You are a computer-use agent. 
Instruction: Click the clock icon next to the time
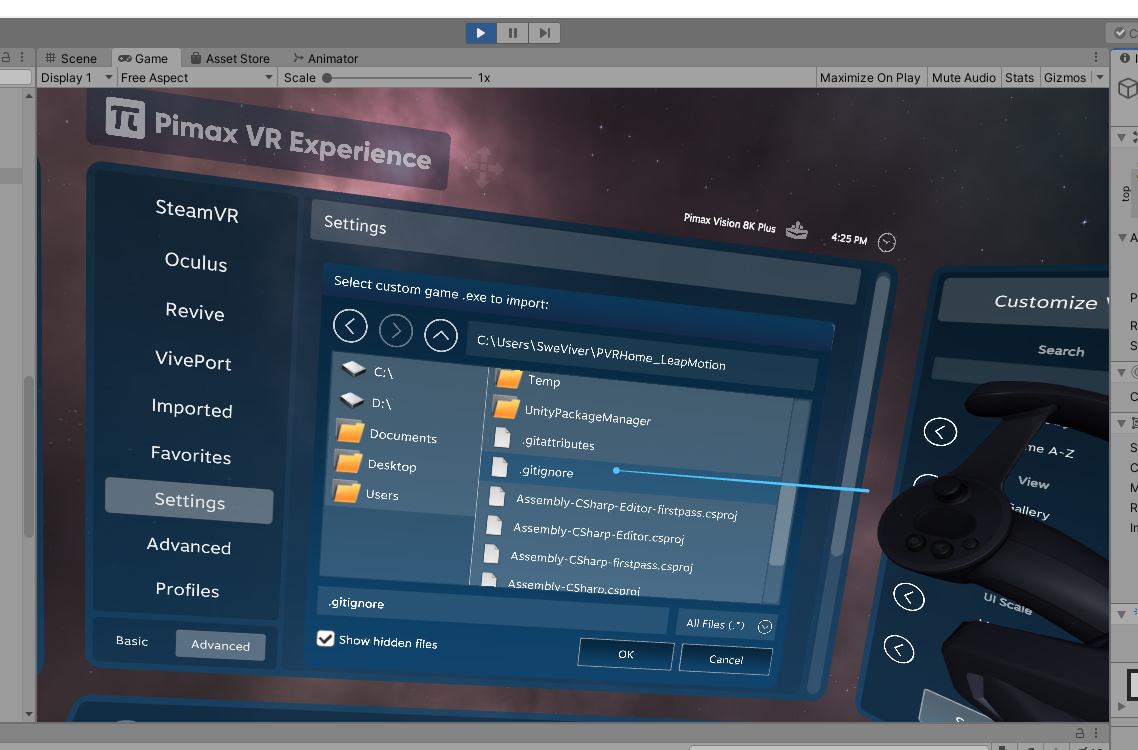click(x=886, y=242)
